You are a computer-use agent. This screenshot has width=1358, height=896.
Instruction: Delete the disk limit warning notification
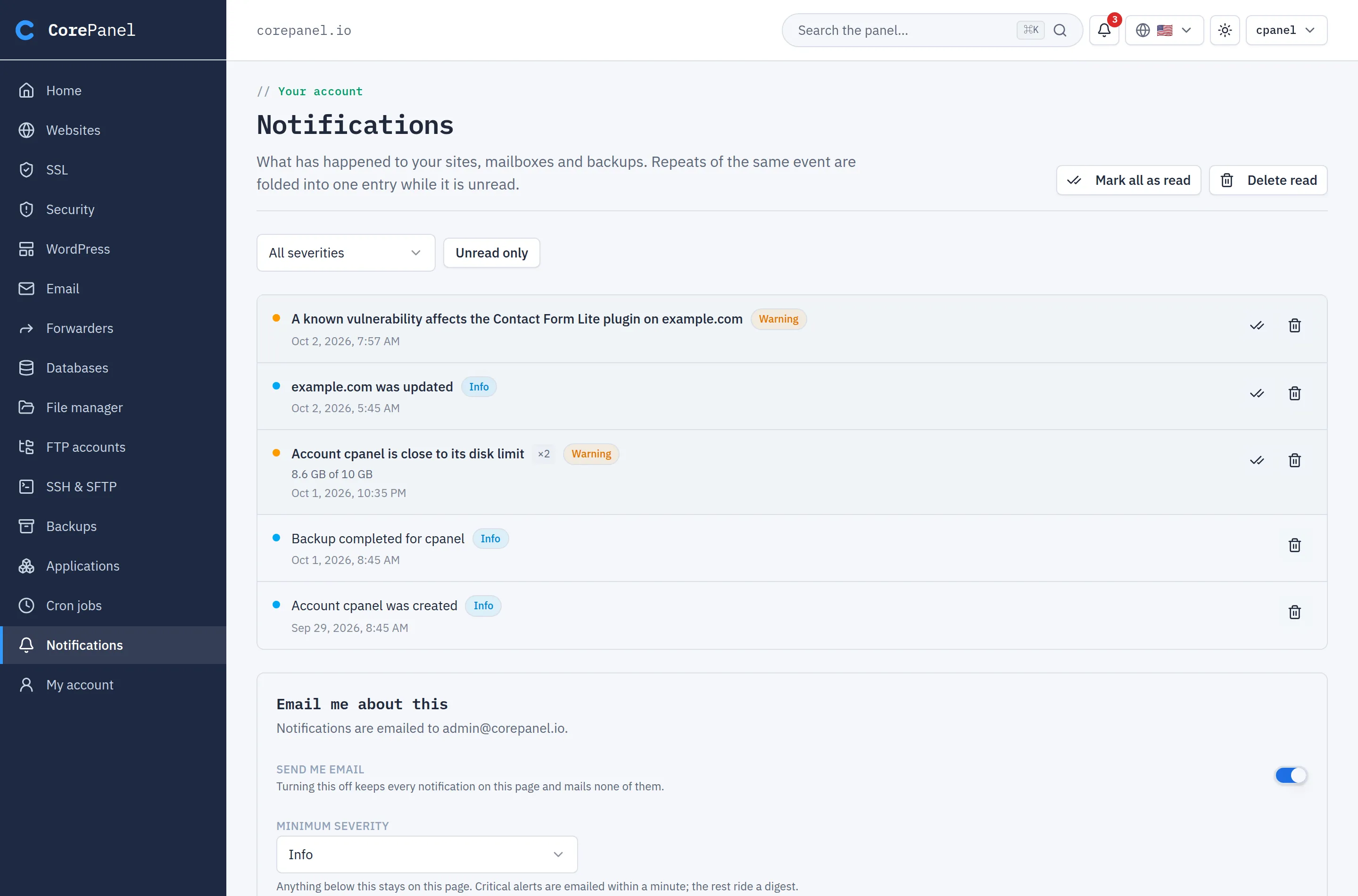(x=1295, y=461)
